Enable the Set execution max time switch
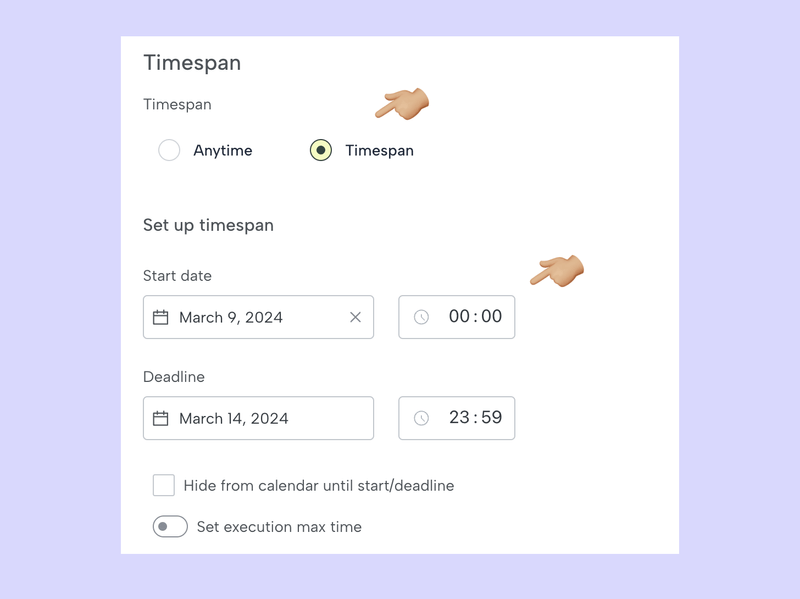Screen dimensions: 800x599 click(170, 527)
